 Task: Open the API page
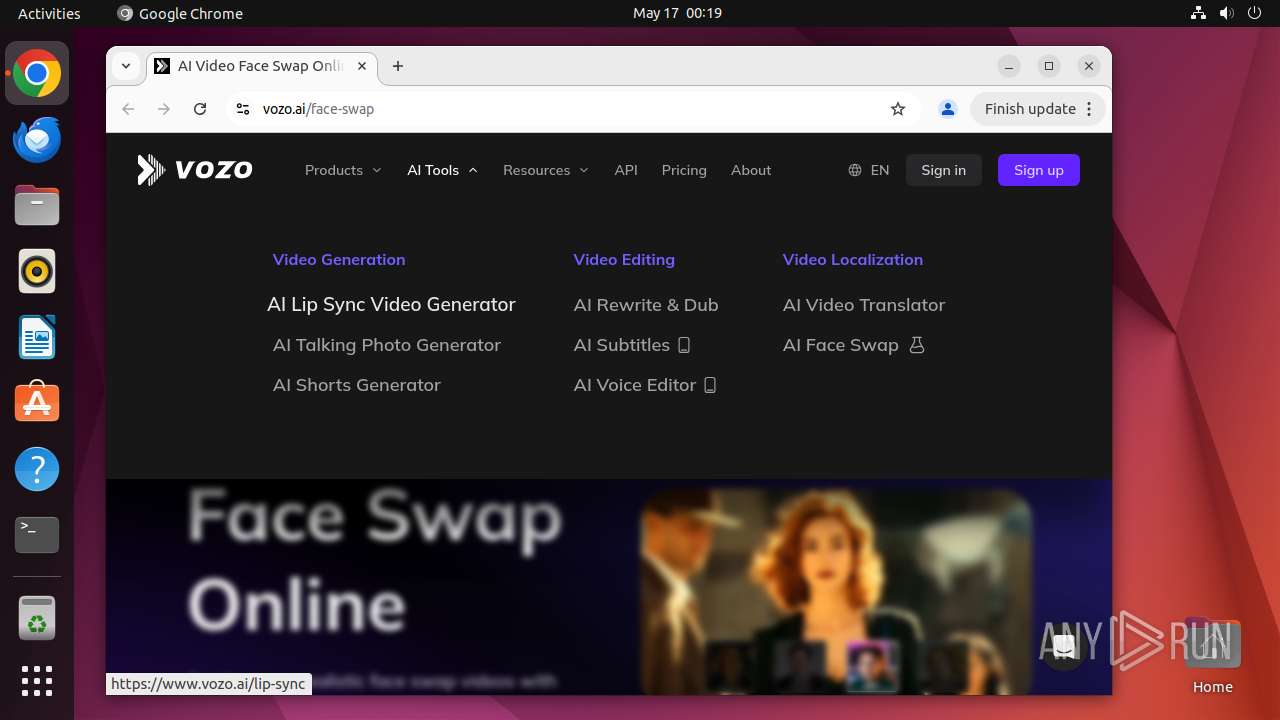click(x=626, y=170)
